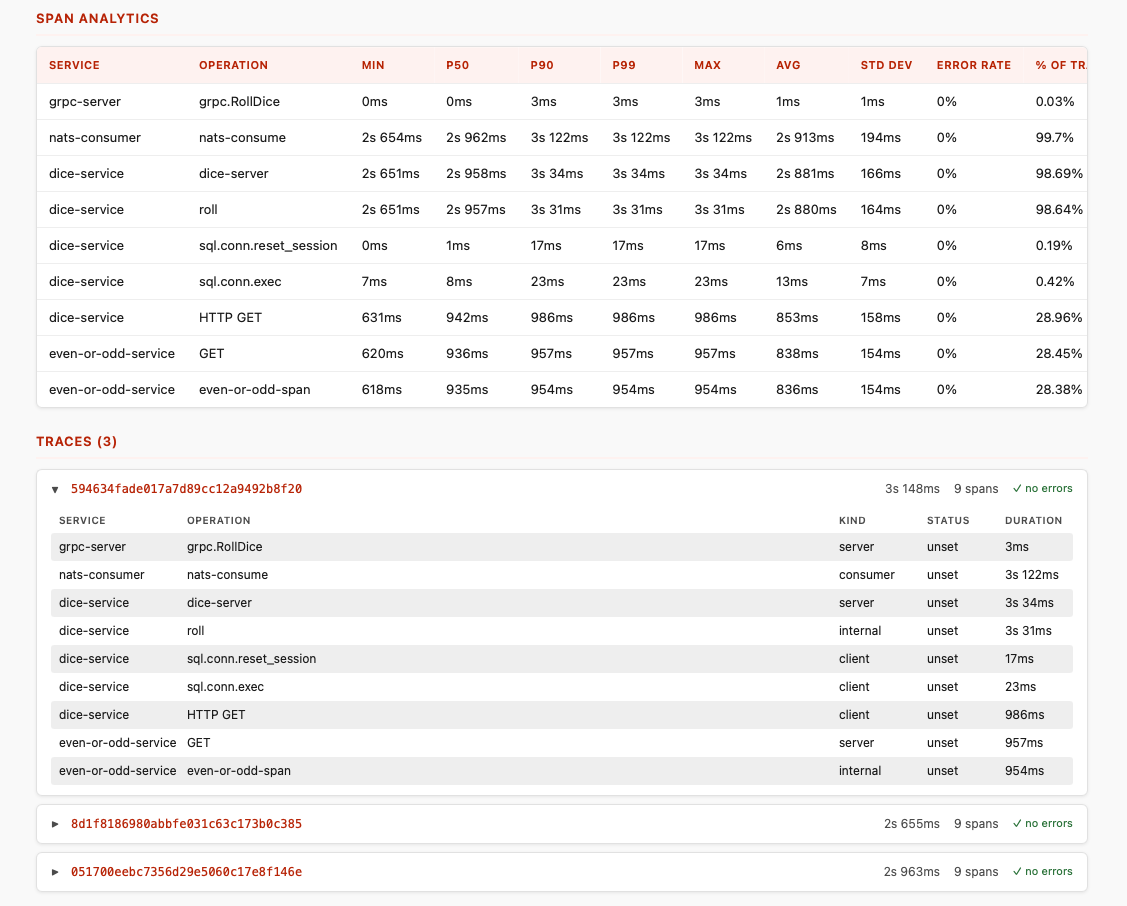Click the 3s 148ms trace duration
The width and height of the screenshot is (1127, 906).
[x=912, y=489]
